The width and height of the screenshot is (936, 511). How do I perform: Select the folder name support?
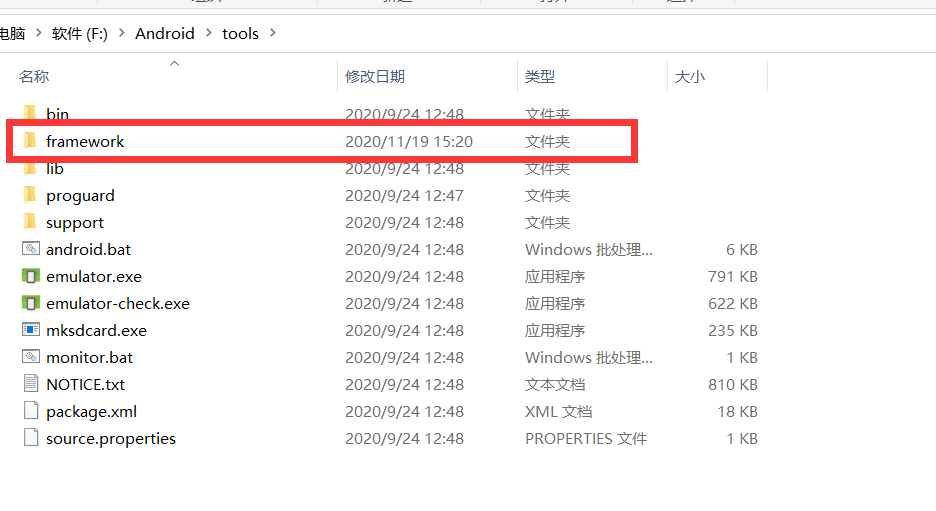[75, 223]
